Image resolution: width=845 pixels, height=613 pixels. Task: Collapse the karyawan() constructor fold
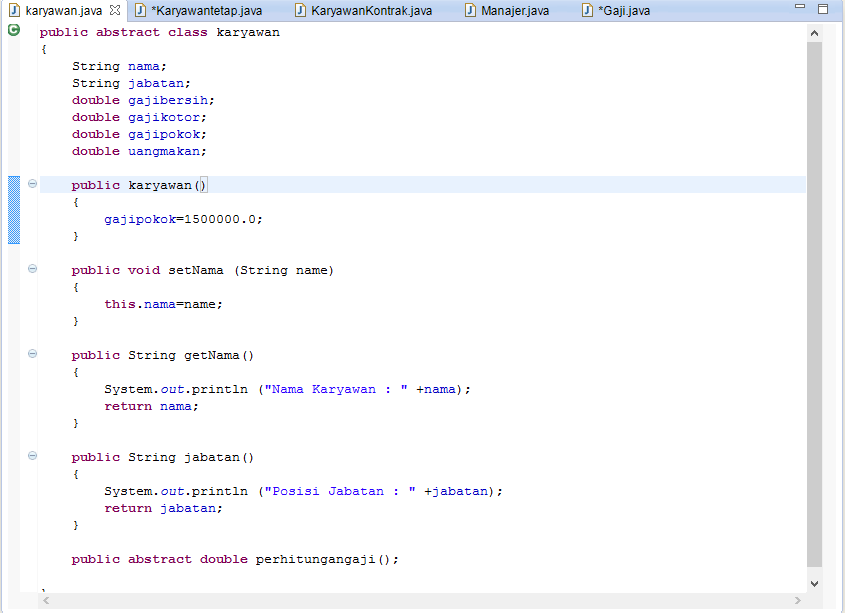point(31,184)
